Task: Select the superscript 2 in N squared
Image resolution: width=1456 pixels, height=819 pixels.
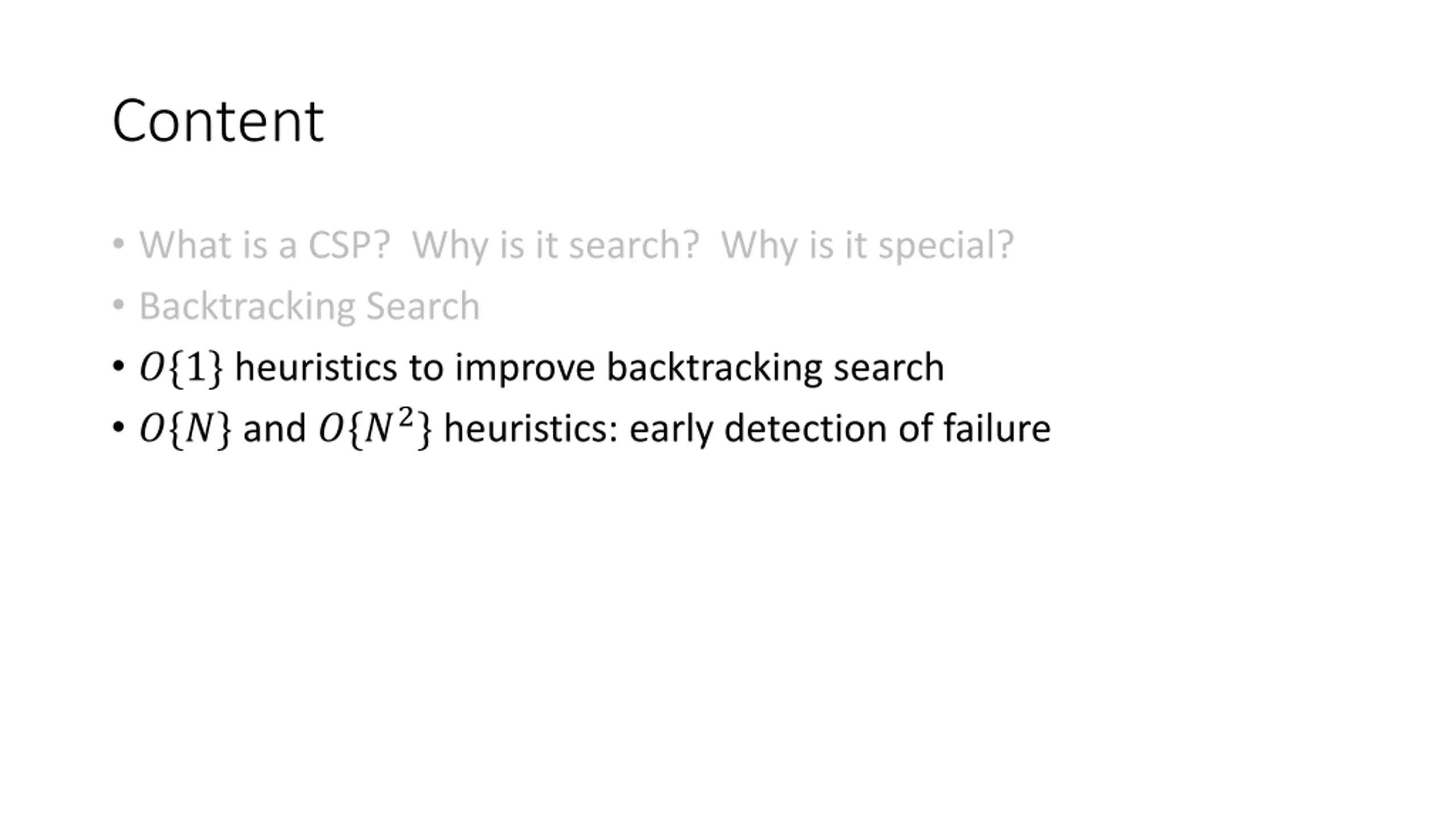Action: (x=404, y=418)
